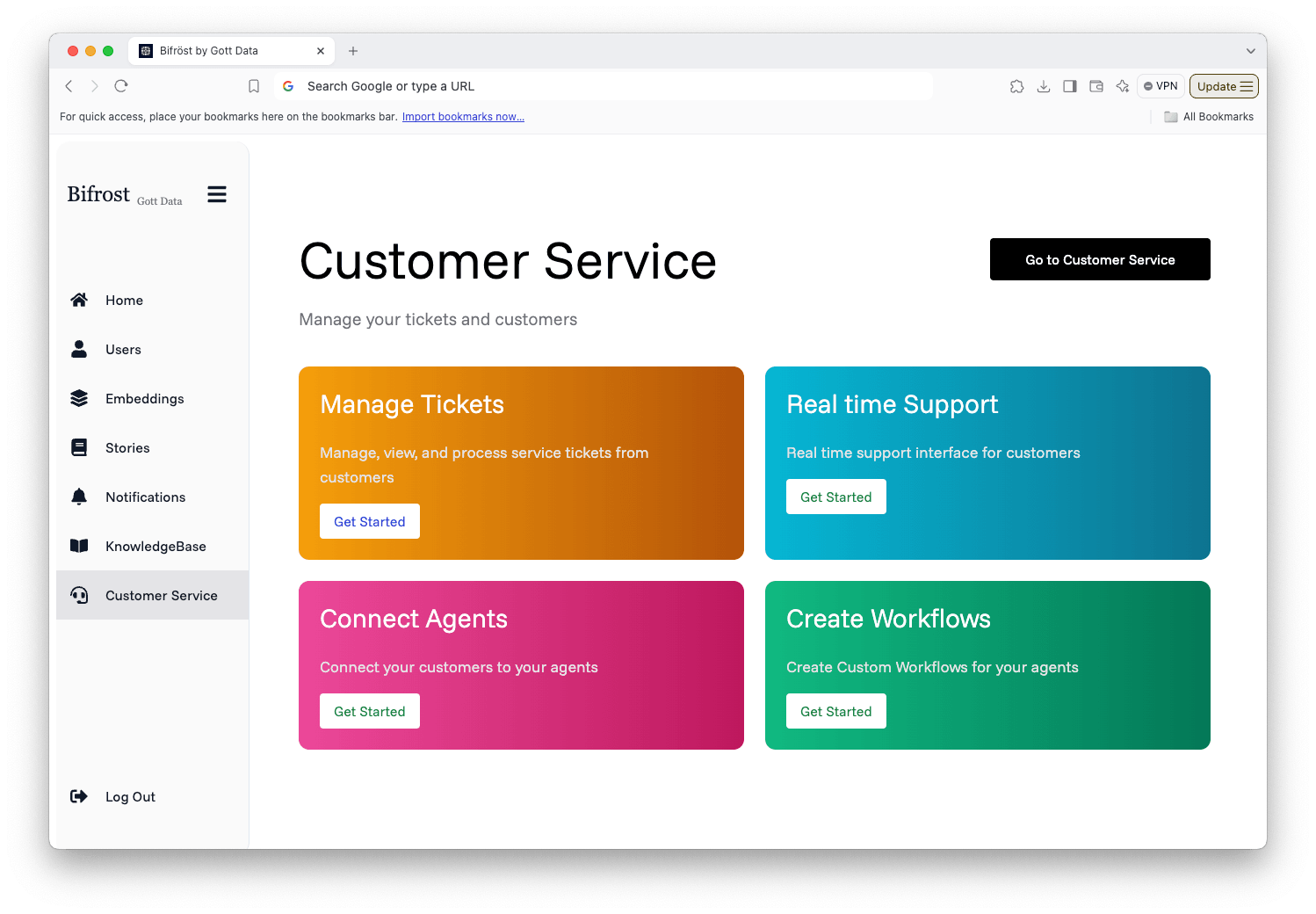Click the Log Out icon
Image resolution: width=1316 pixels, height=914 pixels.
tap(79, 796)
